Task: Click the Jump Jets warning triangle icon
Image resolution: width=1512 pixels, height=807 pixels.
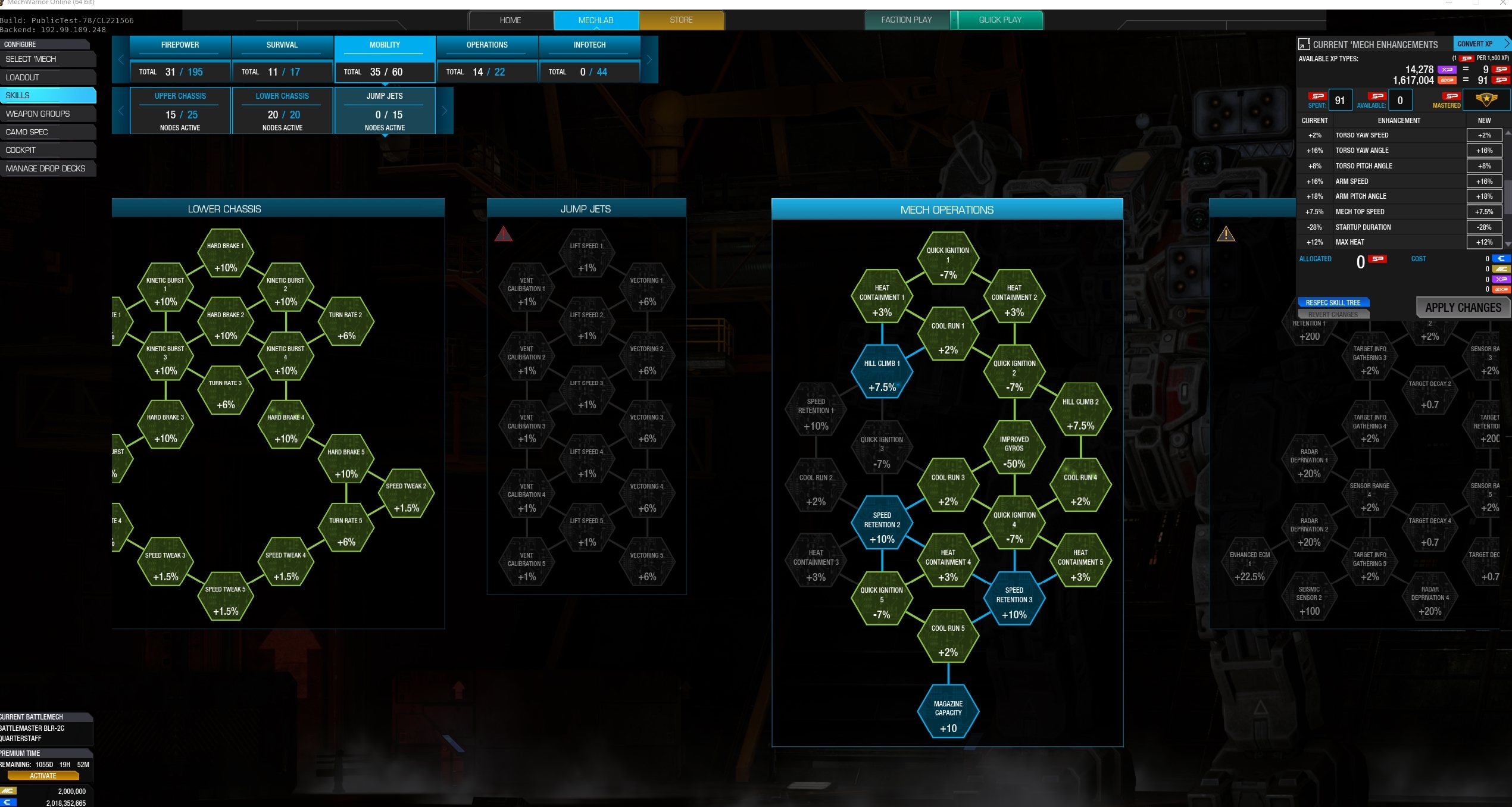Action: tap(504, 234)
